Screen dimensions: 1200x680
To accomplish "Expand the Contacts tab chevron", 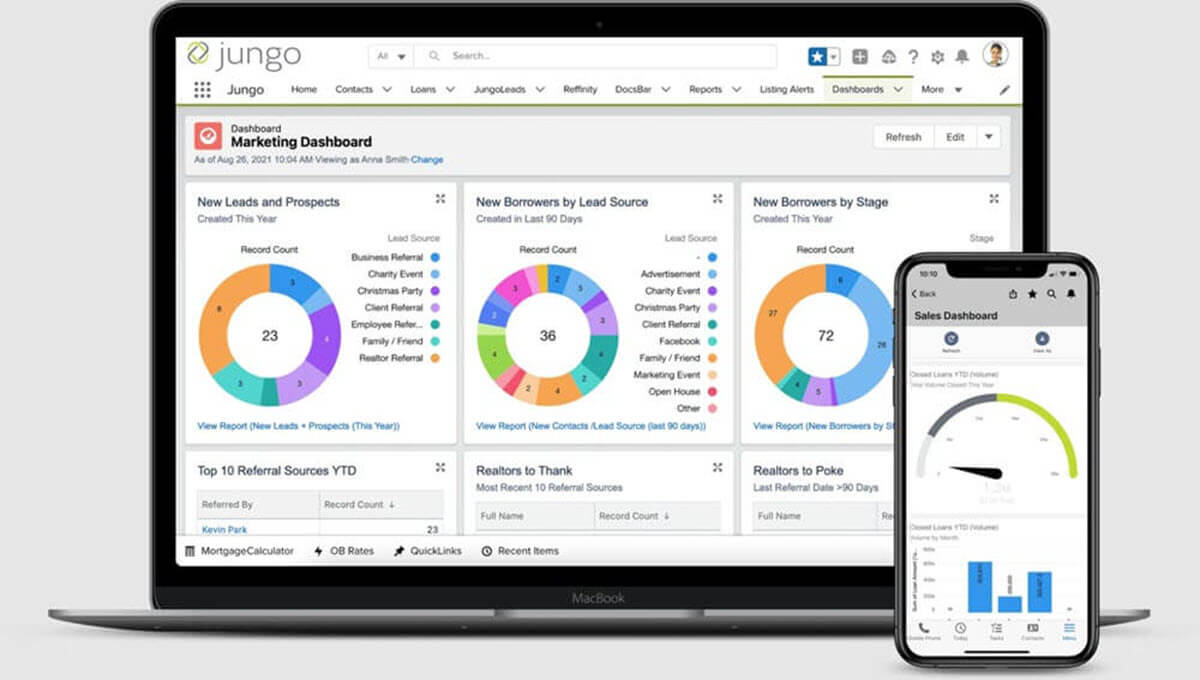I will click(387, 89).
